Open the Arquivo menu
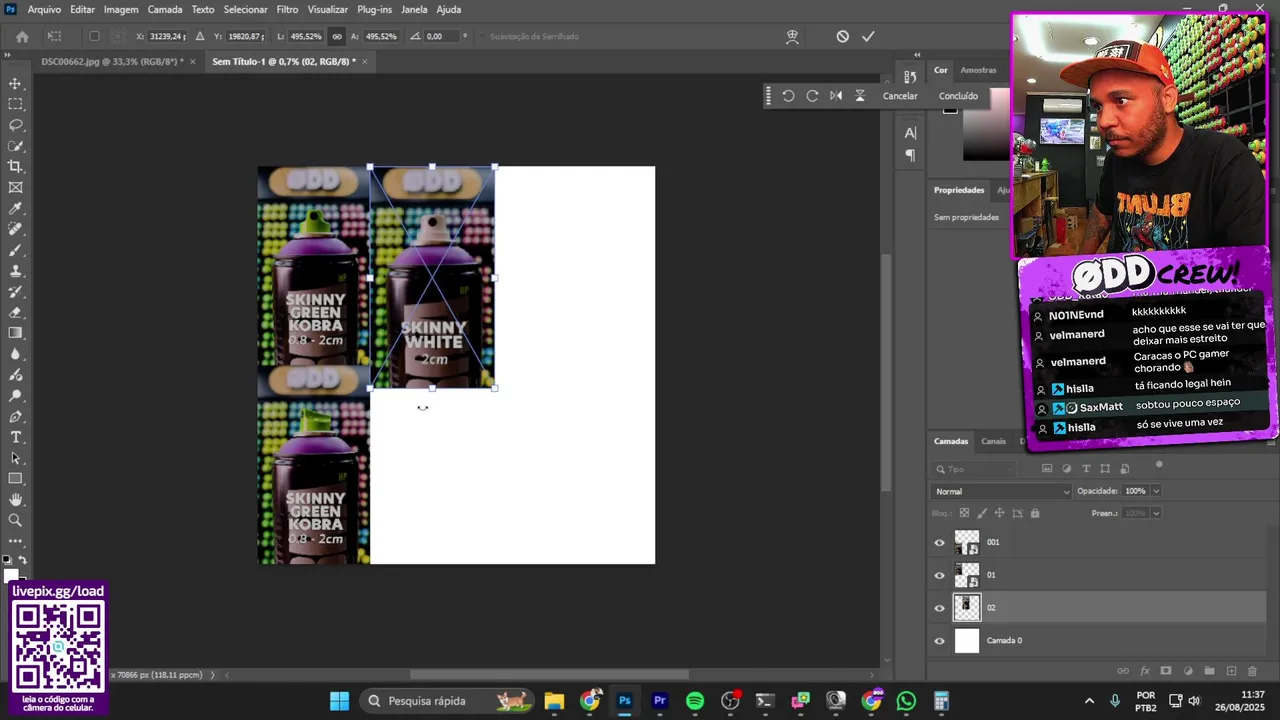The height and width of the screenshot is (720, 1280). tap(44, 9)
